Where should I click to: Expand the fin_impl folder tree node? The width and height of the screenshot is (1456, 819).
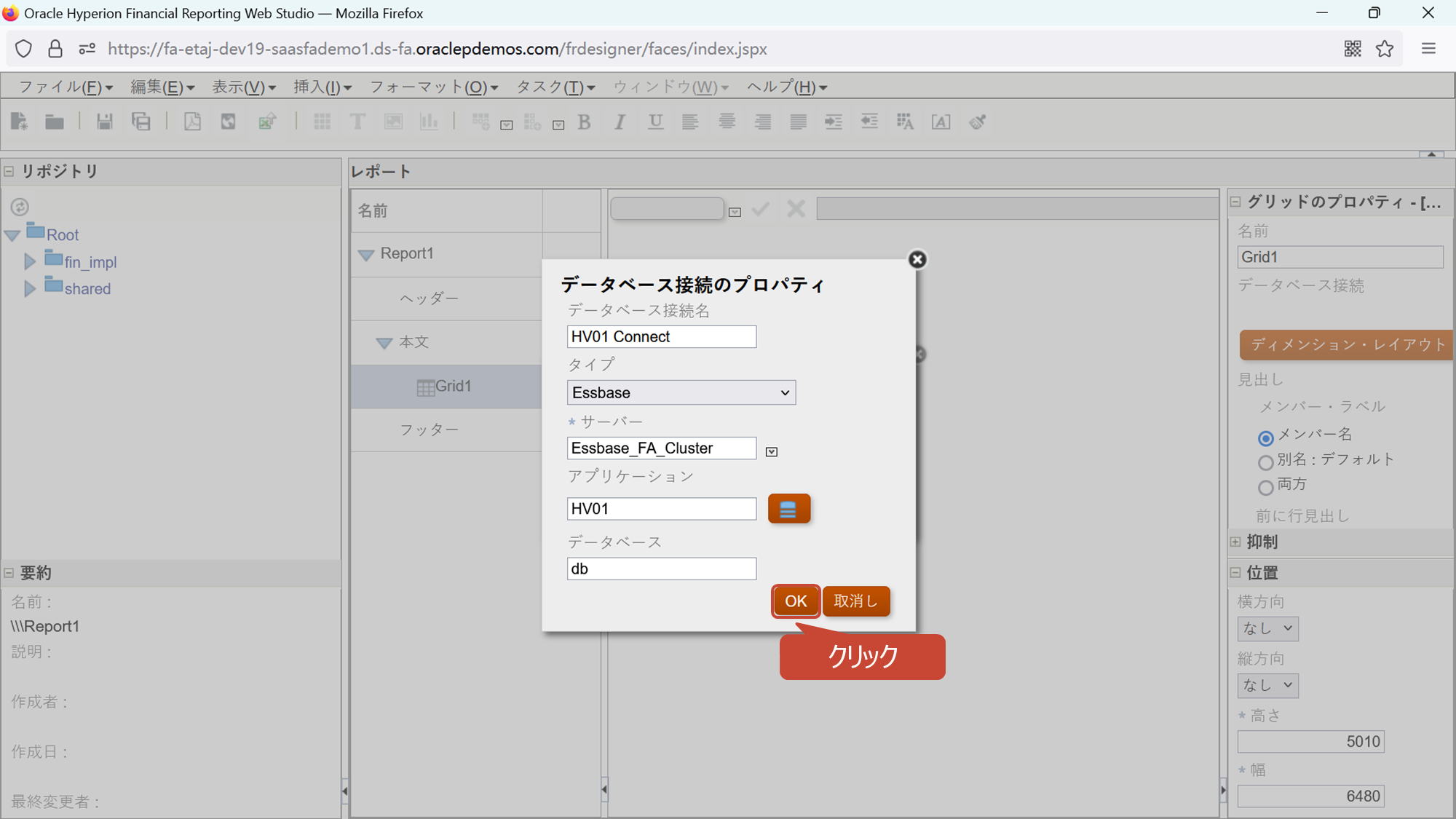click(x=30, y=262)
